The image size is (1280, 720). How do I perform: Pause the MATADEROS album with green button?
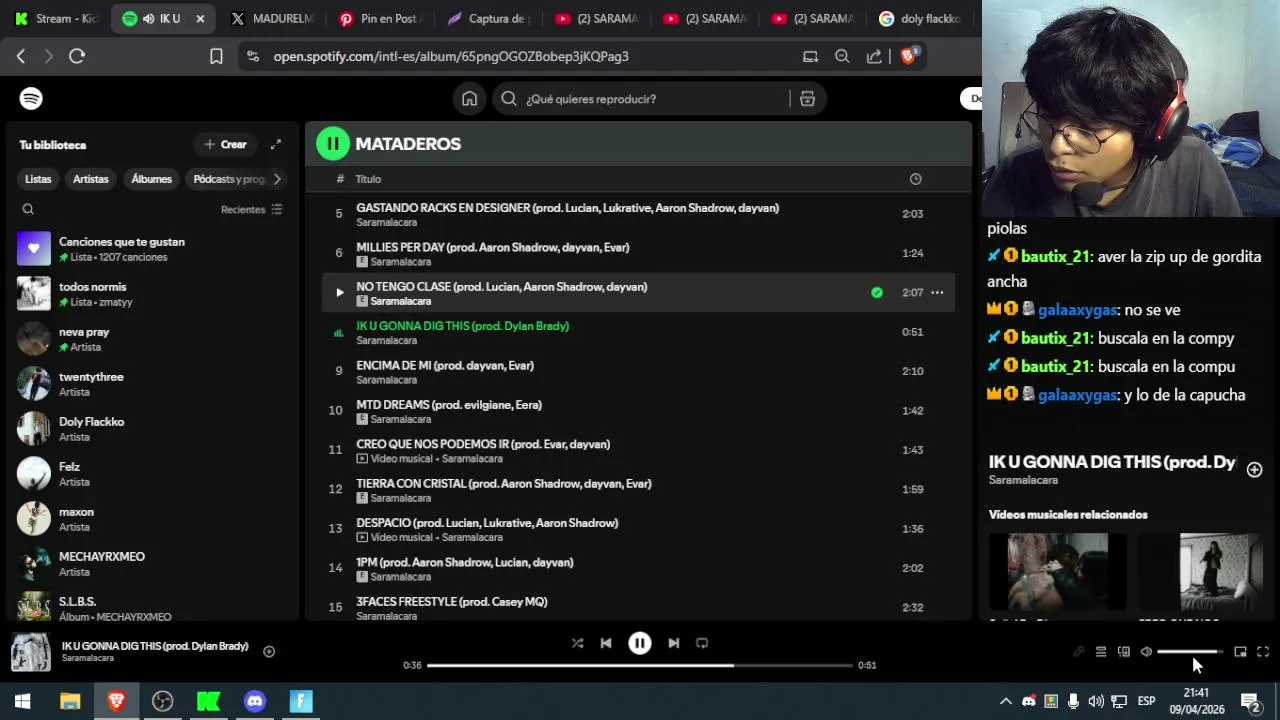tap(333, 143)
